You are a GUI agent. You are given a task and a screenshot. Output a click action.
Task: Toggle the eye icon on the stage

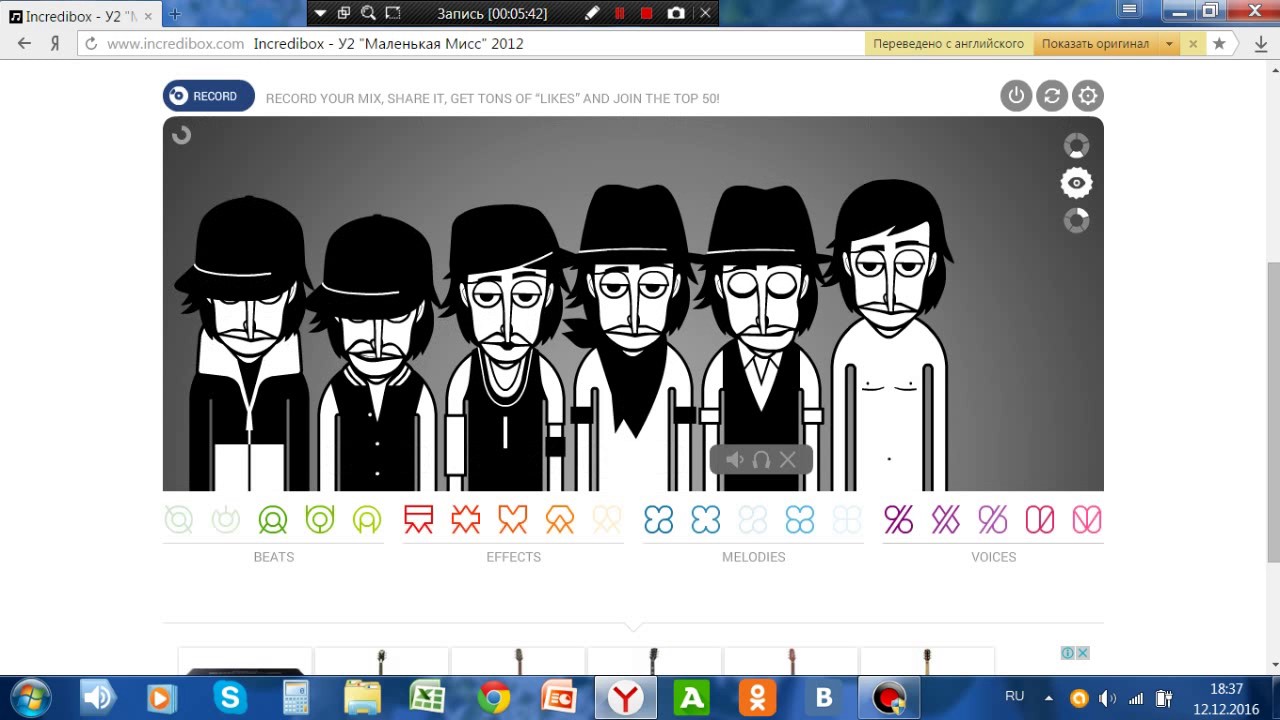click(1076, 183)
